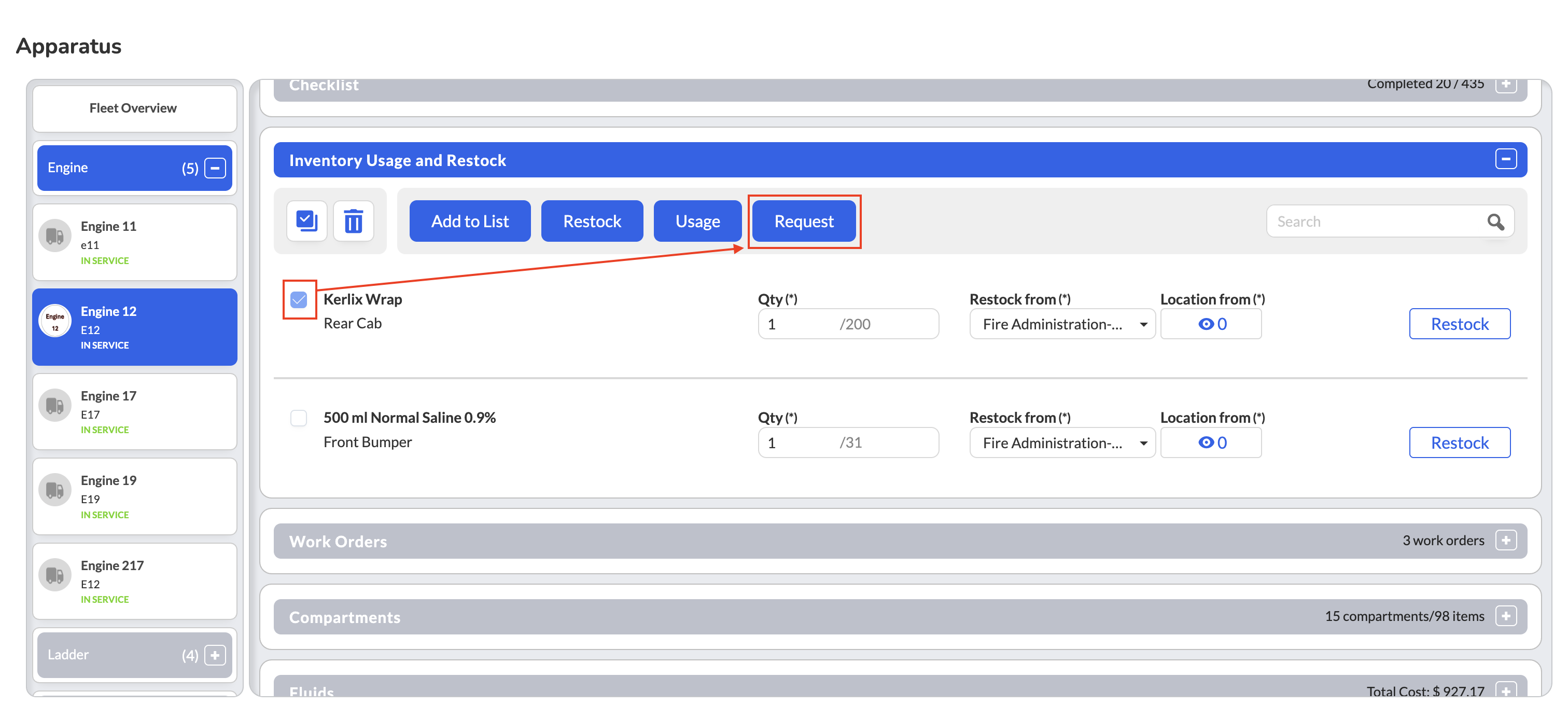The width and height of the screenshot is (1568, 719).
Task: Collapse the Engine group
Action: [x=215, y=168]
